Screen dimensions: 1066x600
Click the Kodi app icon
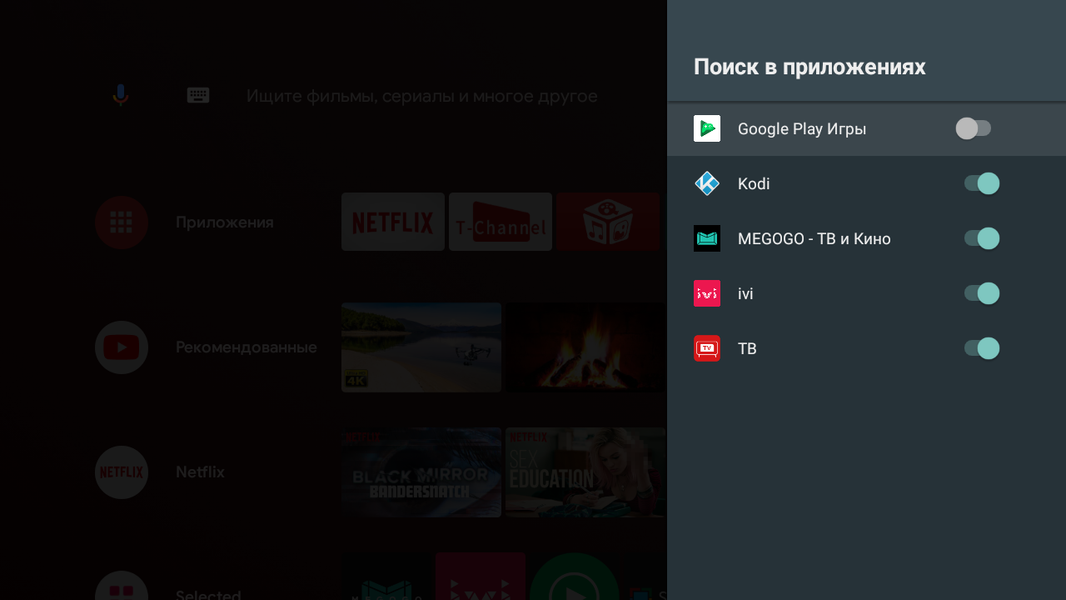point(707,183)
